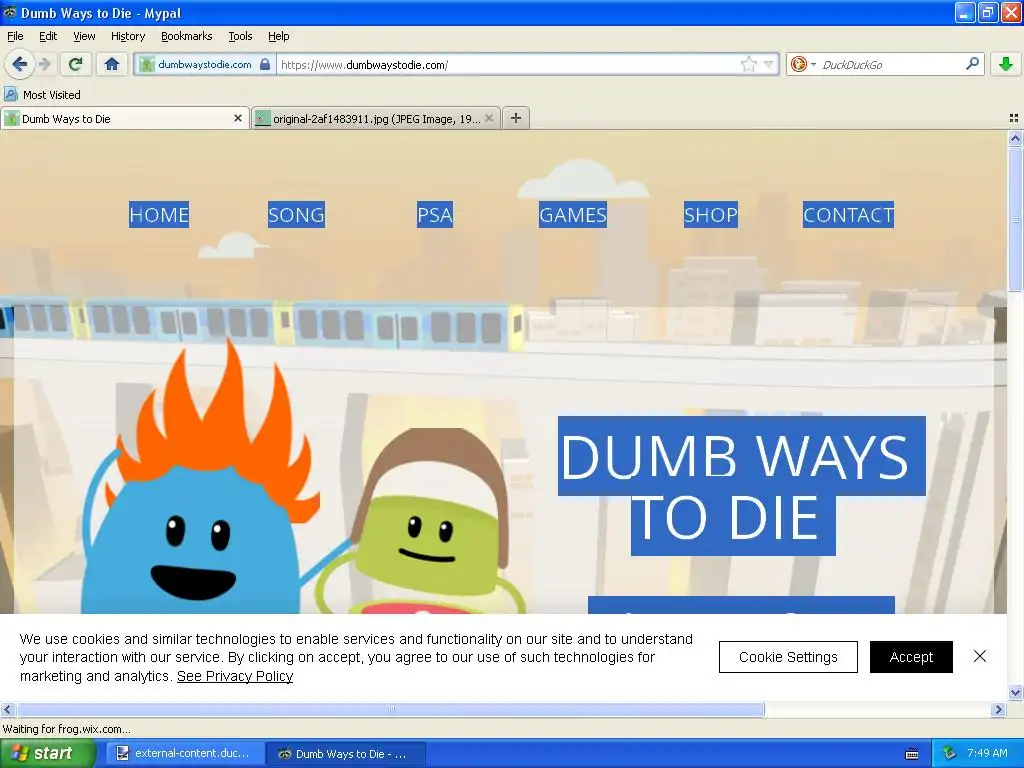Click the 7:49 AM system clock
This screenshot has height=768, width=1024.
(x=987, y=753)
